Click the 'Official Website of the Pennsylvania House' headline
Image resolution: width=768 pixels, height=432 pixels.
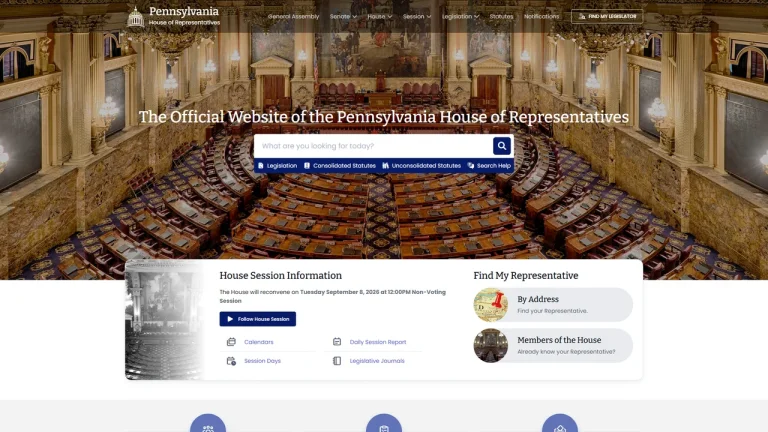384,117
